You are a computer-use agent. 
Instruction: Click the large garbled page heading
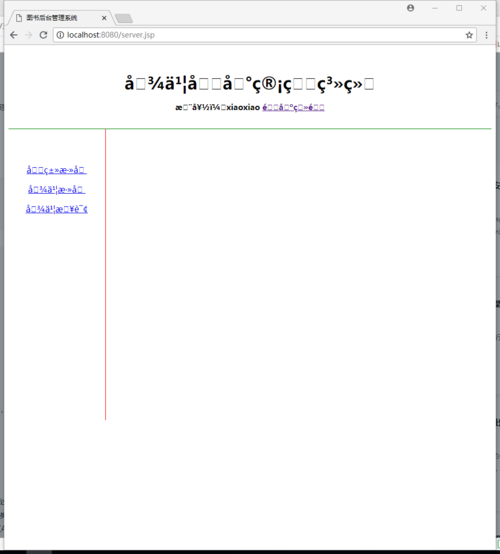[249, 85]
